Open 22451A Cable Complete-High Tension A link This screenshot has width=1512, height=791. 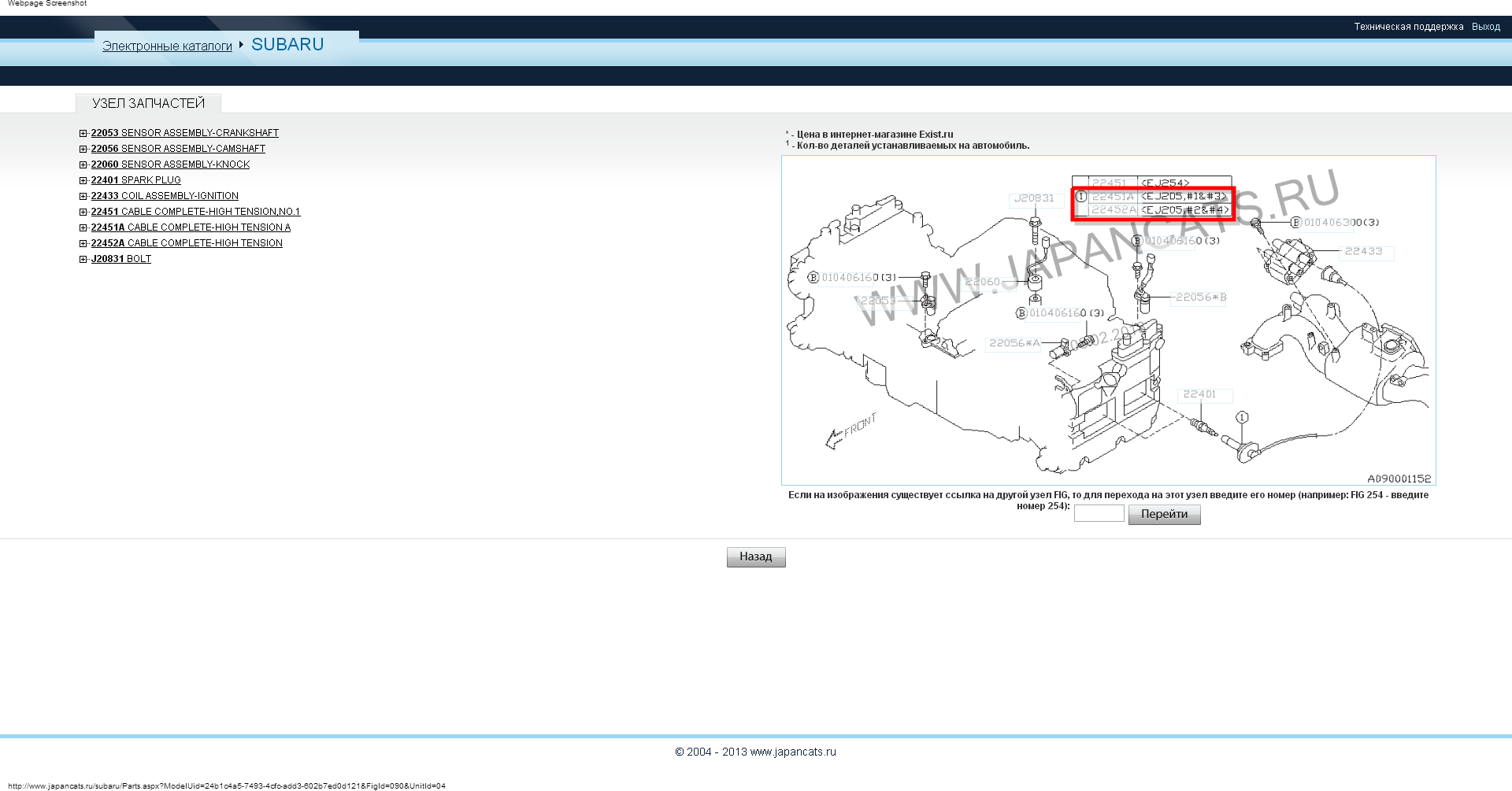191,227
